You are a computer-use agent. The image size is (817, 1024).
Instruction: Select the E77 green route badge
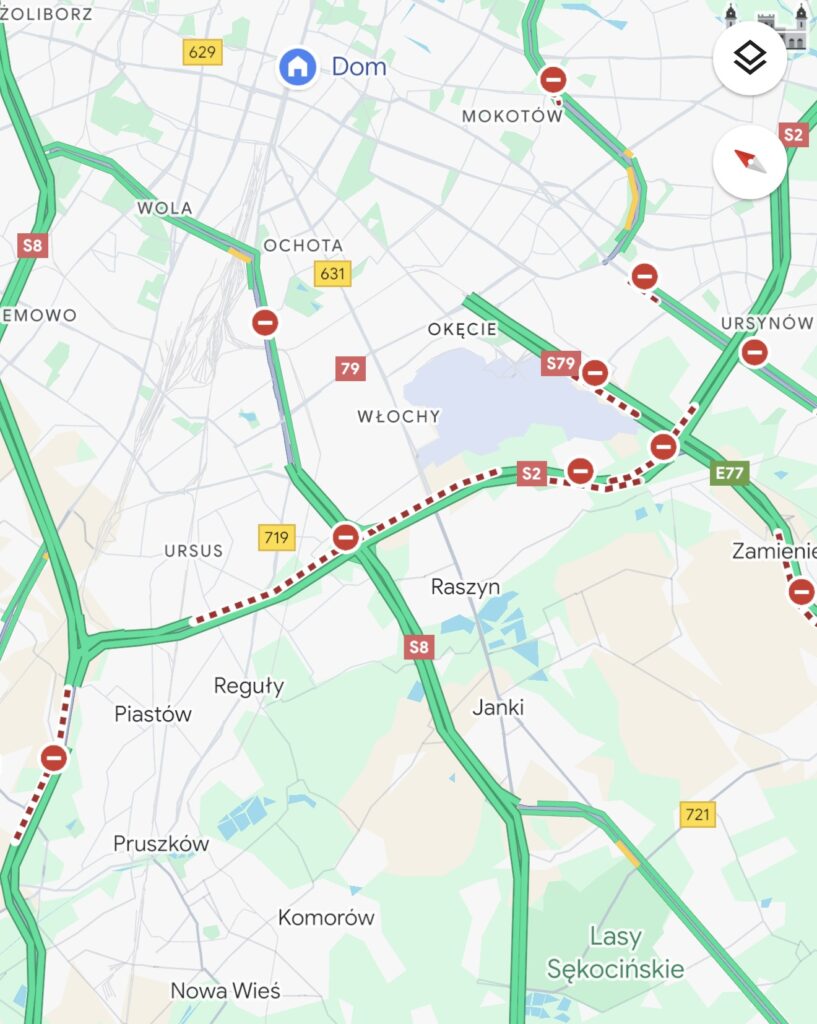point(729,472)
